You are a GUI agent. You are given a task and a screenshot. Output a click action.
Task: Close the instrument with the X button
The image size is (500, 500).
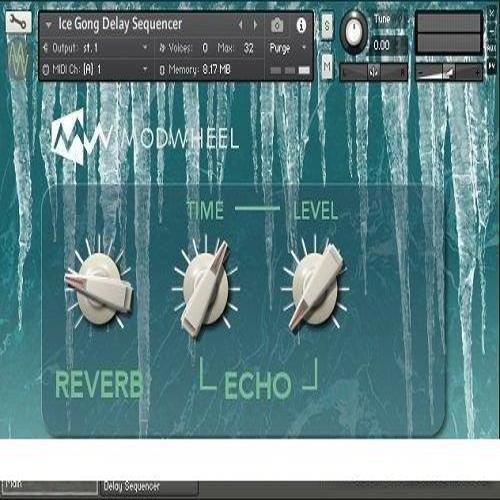tap(492, 14)
